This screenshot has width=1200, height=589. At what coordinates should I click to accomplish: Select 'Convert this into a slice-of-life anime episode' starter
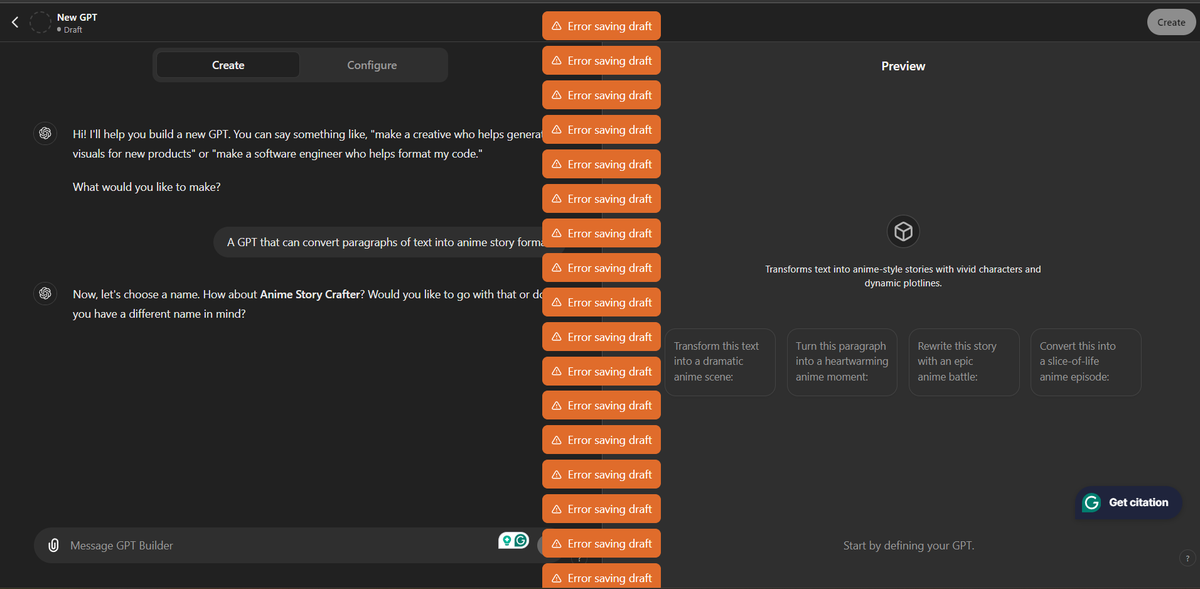pyautogui.click(x=1086, y=362)
